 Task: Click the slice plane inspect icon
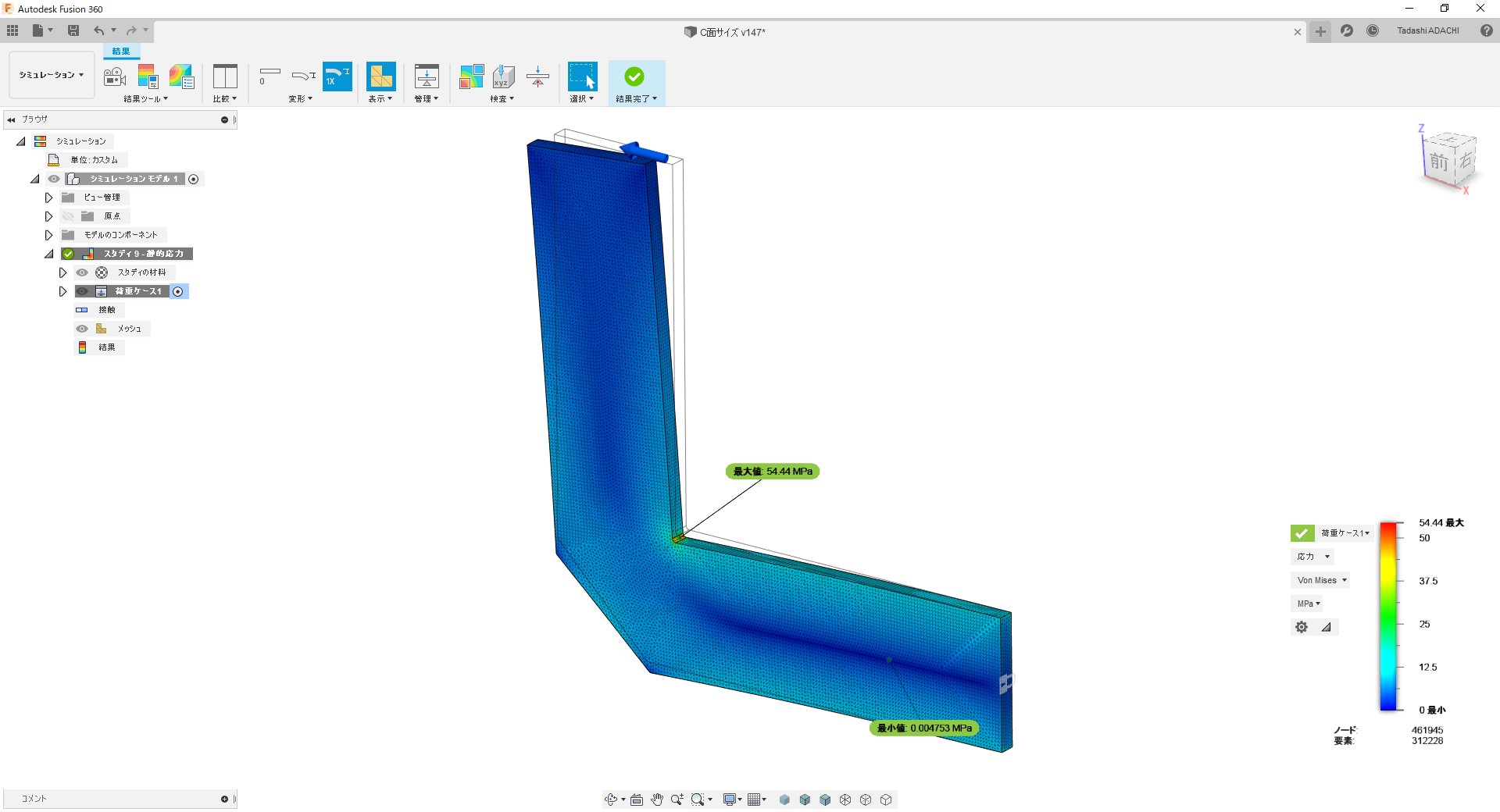537,77
